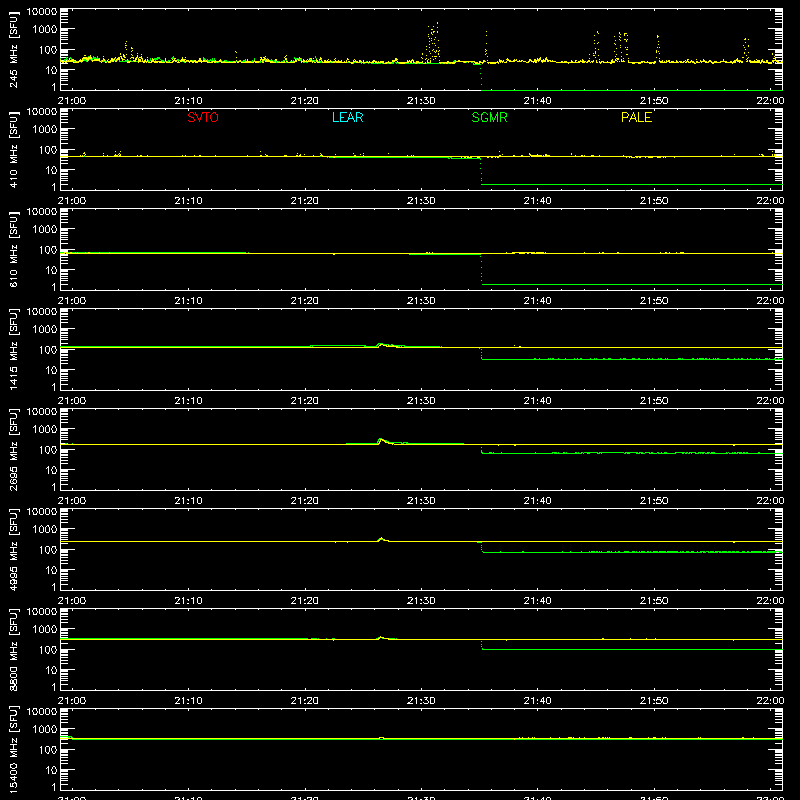The height and width of the screenshot is (800, 800).
Task: Click 21:00 time label under 410 MHz plot
Action: point(72,201)
